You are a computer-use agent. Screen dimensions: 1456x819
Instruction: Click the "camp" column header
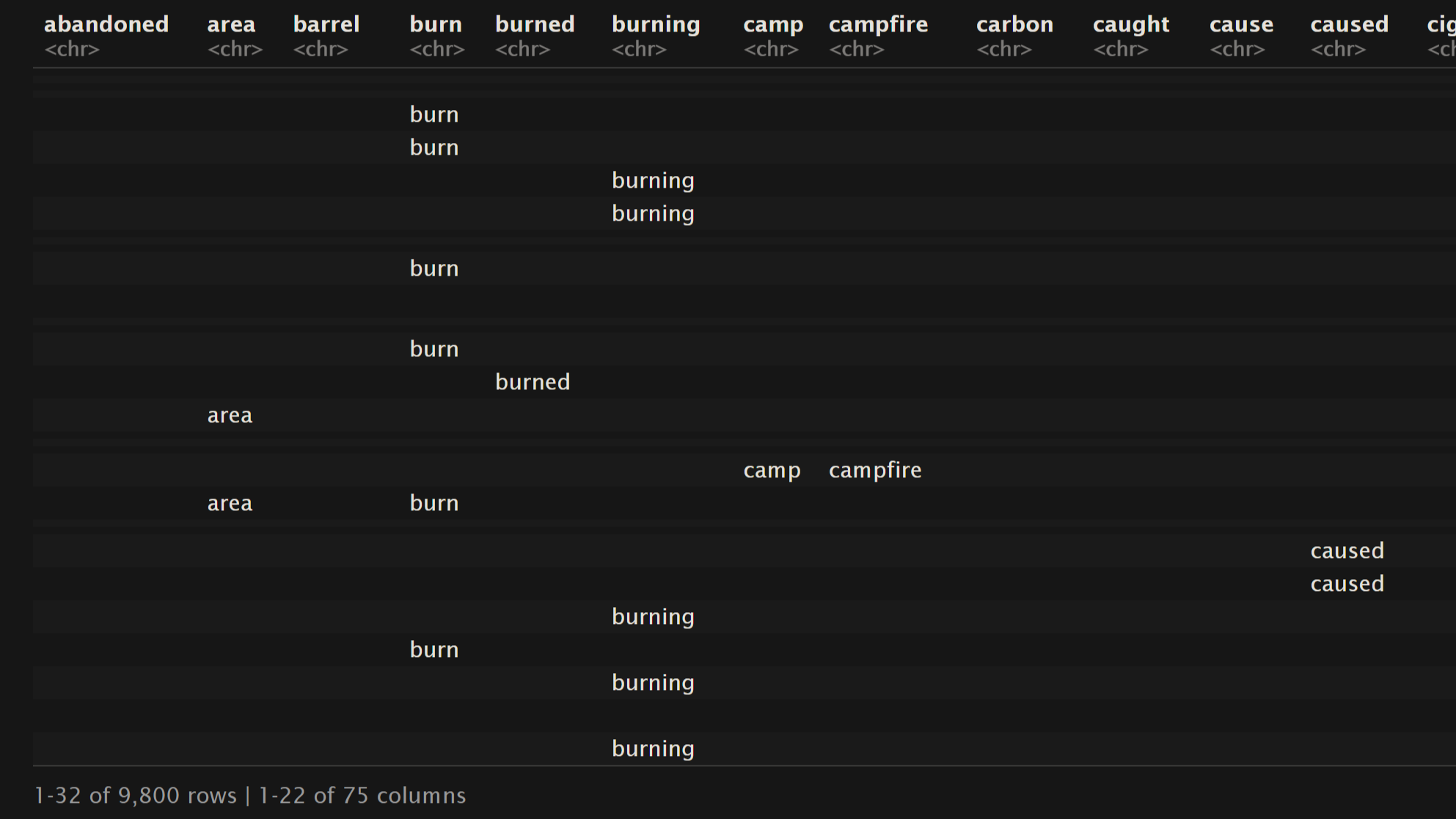tap(773, 25)
